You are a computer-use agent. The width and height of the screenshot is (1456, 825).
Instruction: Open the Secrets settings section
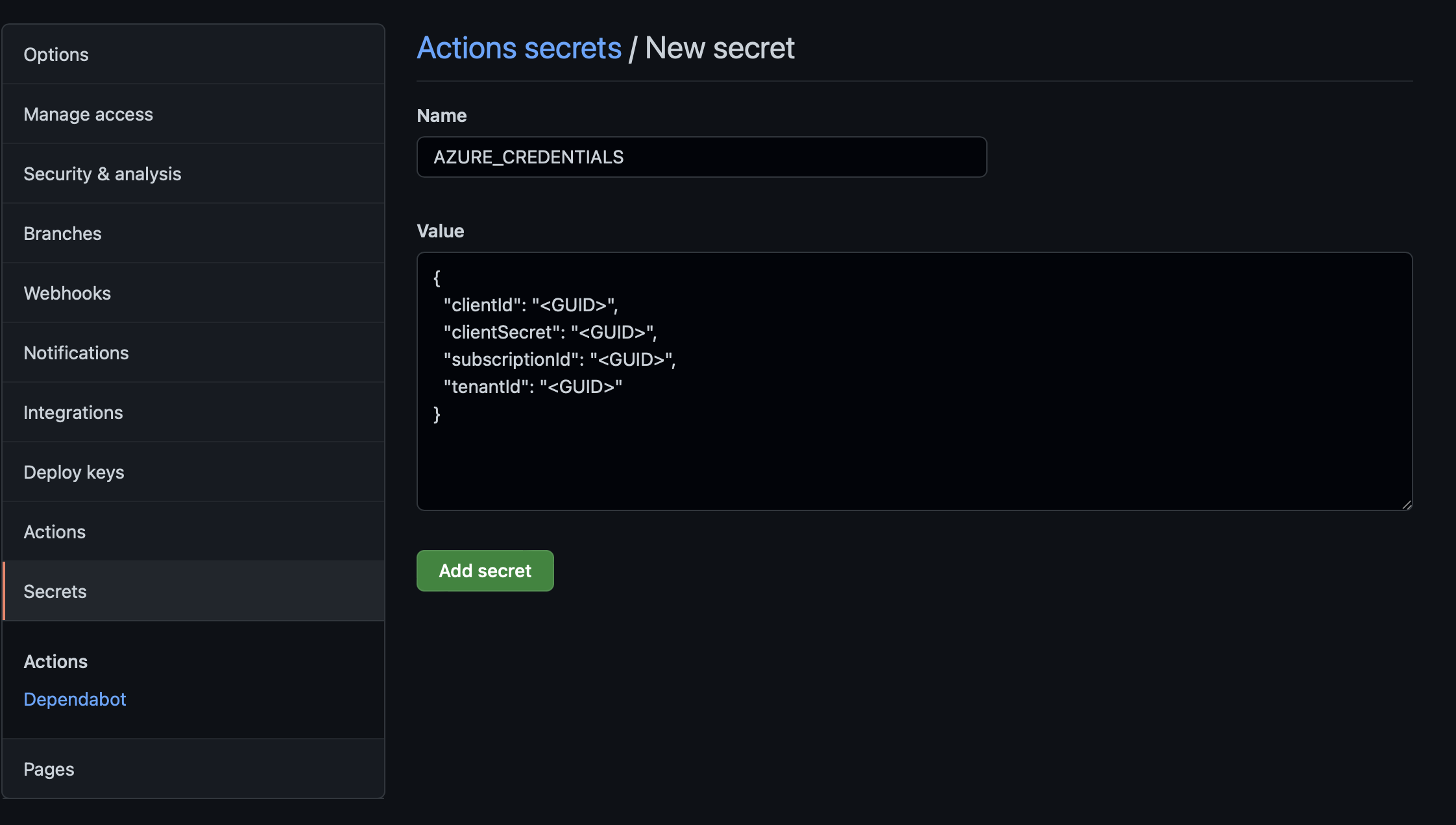click(x=55, y=591)
